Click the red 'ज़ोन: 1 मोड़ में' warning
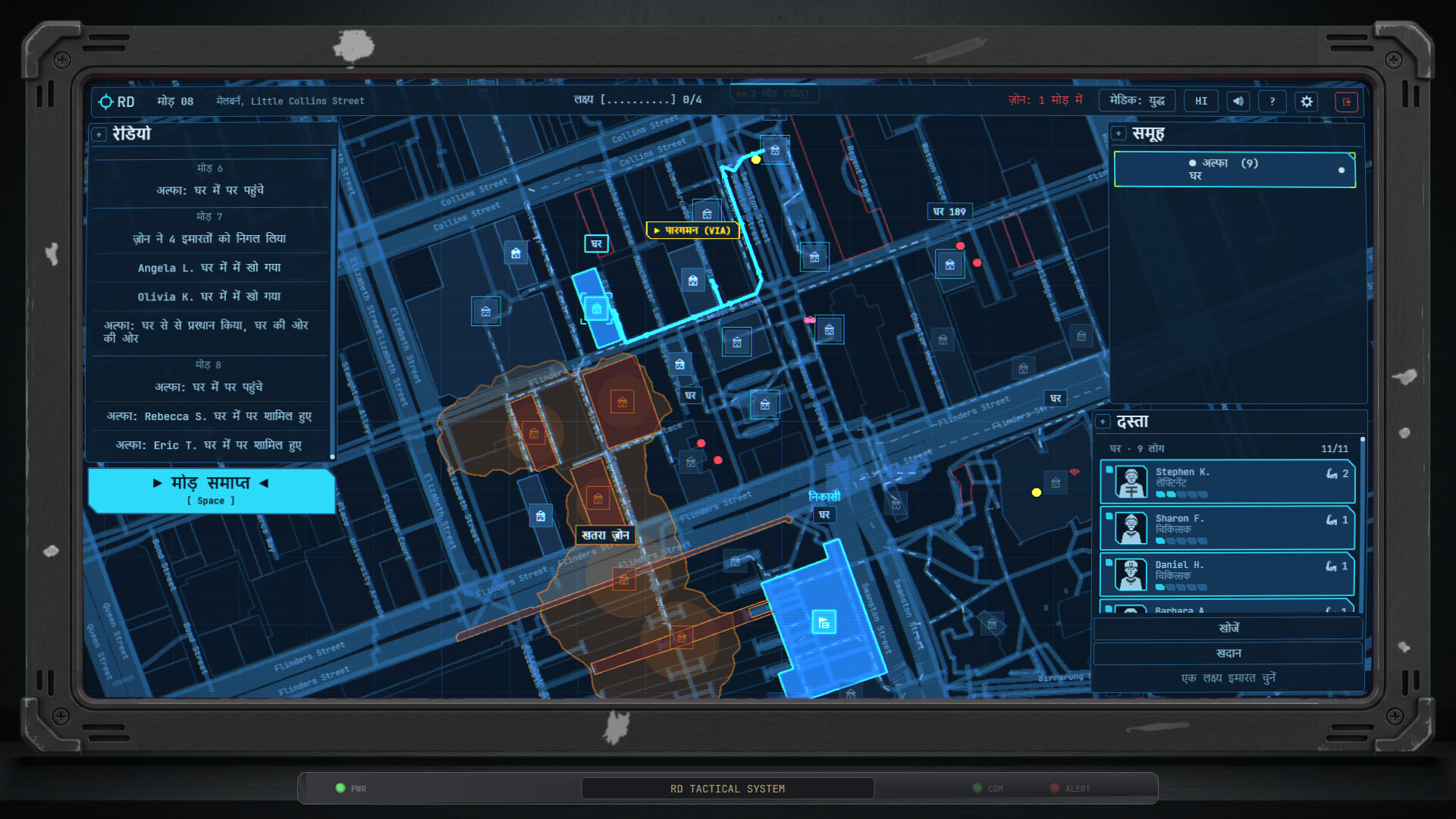This screenshot has height=819, width=1456. (x=1045, y=100)
